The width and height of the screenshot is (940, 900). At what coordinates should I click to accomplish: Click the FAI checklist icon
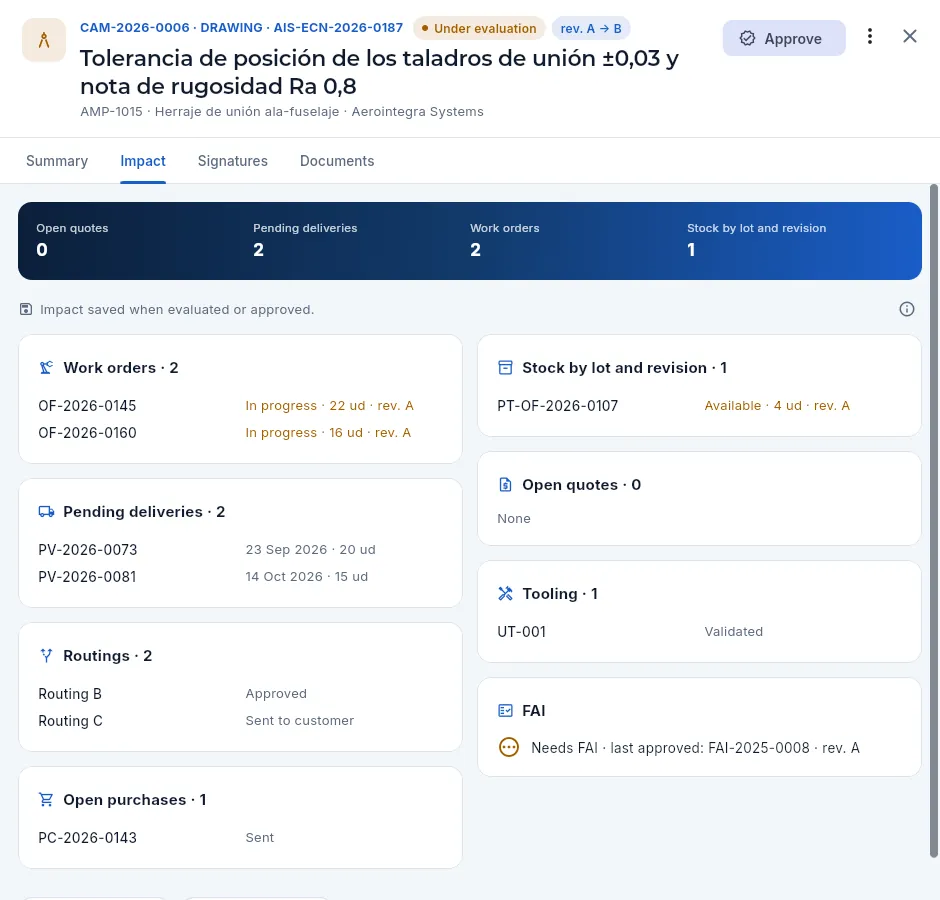point(505,711)
